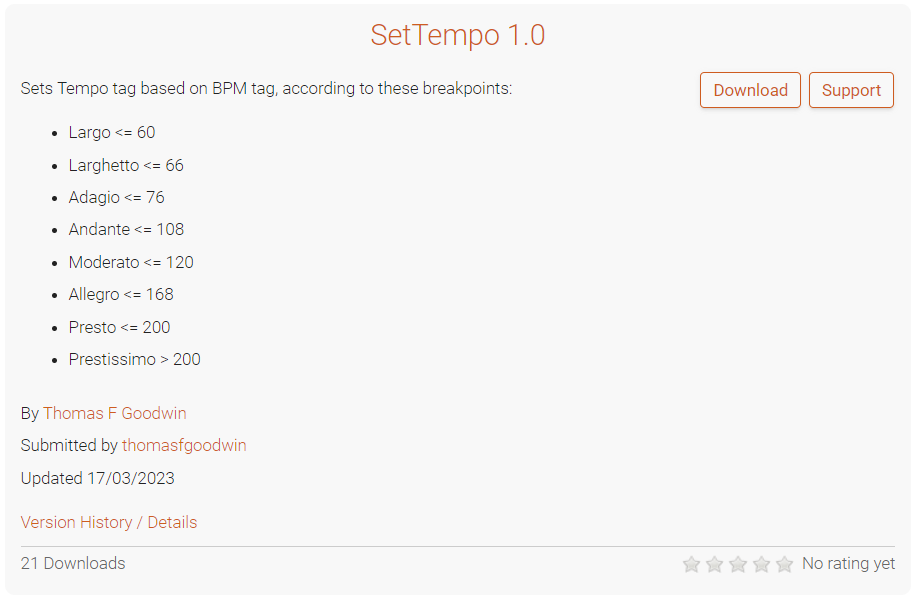Viewport: 914px width, 596px height.
Task: Open the Support page
Action: (851, 90)
